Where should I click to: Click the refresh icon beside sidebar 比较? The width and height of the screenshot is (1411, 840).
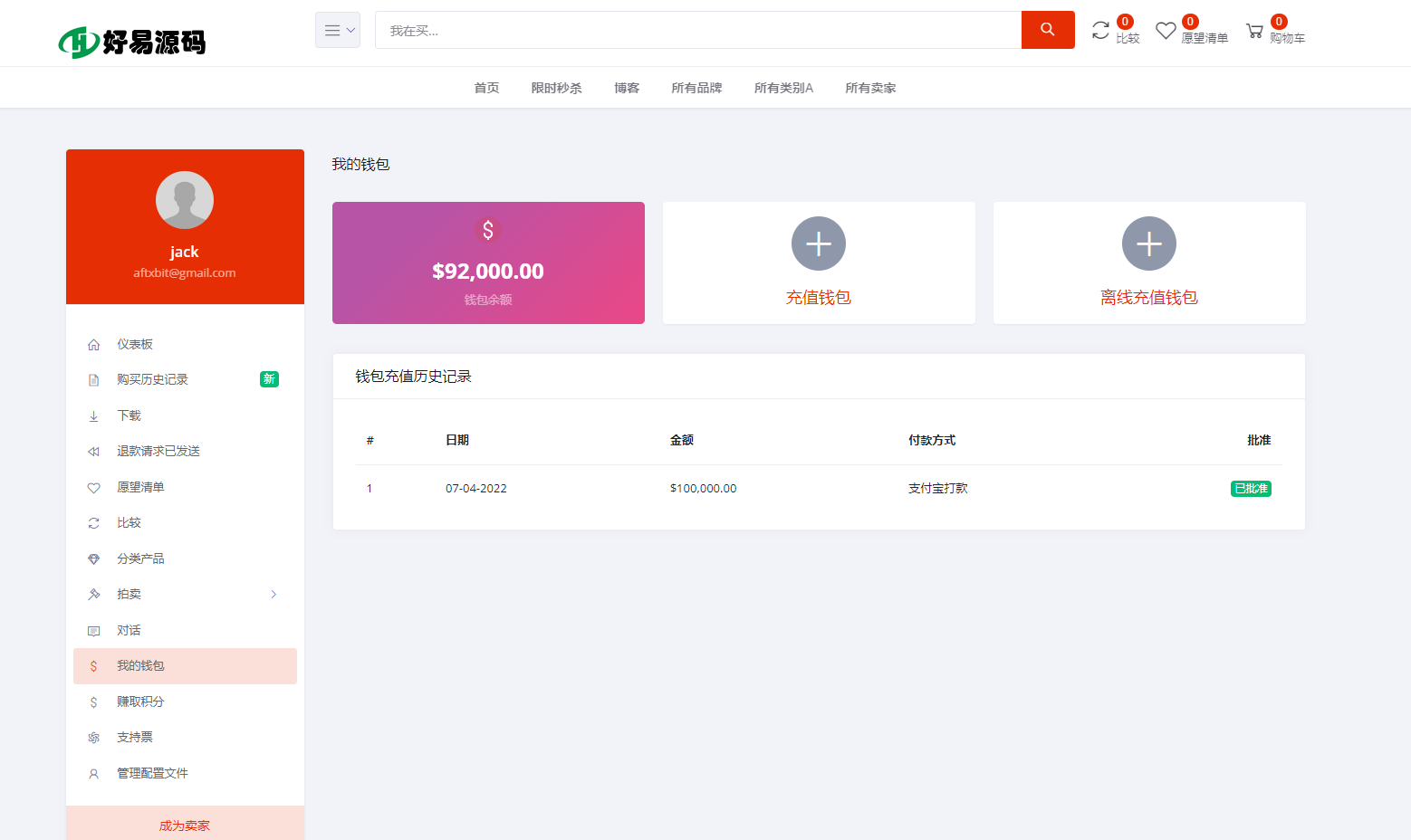coord(93,523)
